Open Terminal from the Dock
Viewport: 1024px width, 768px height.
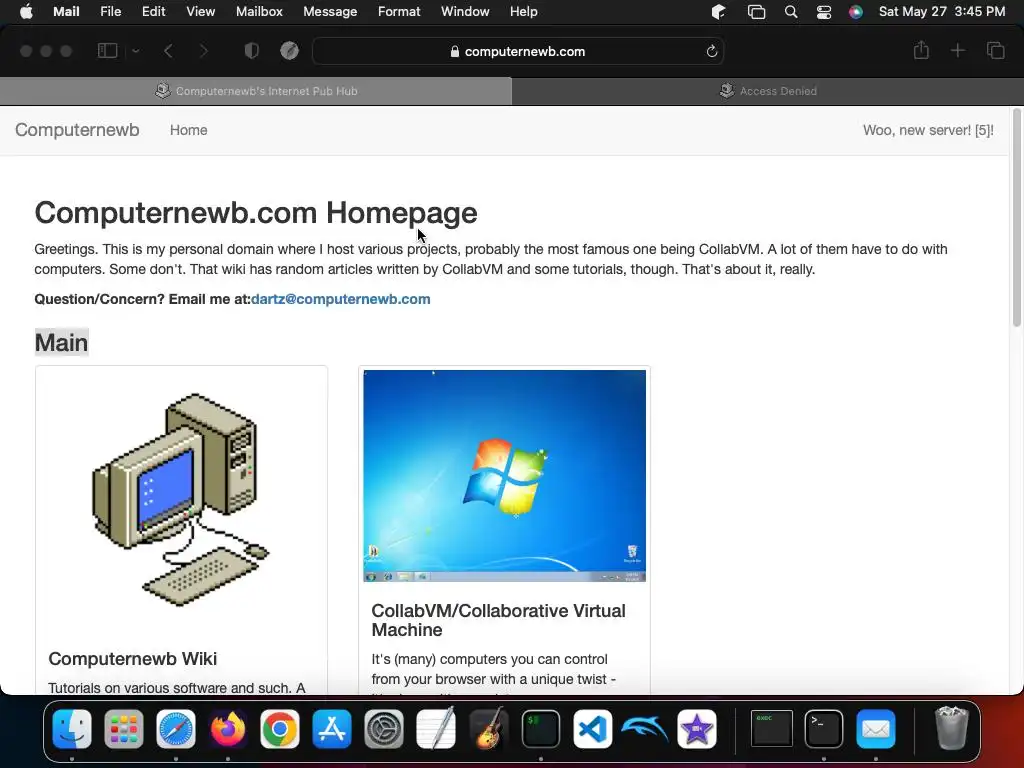pyautogui.click(x=824, y=729)
